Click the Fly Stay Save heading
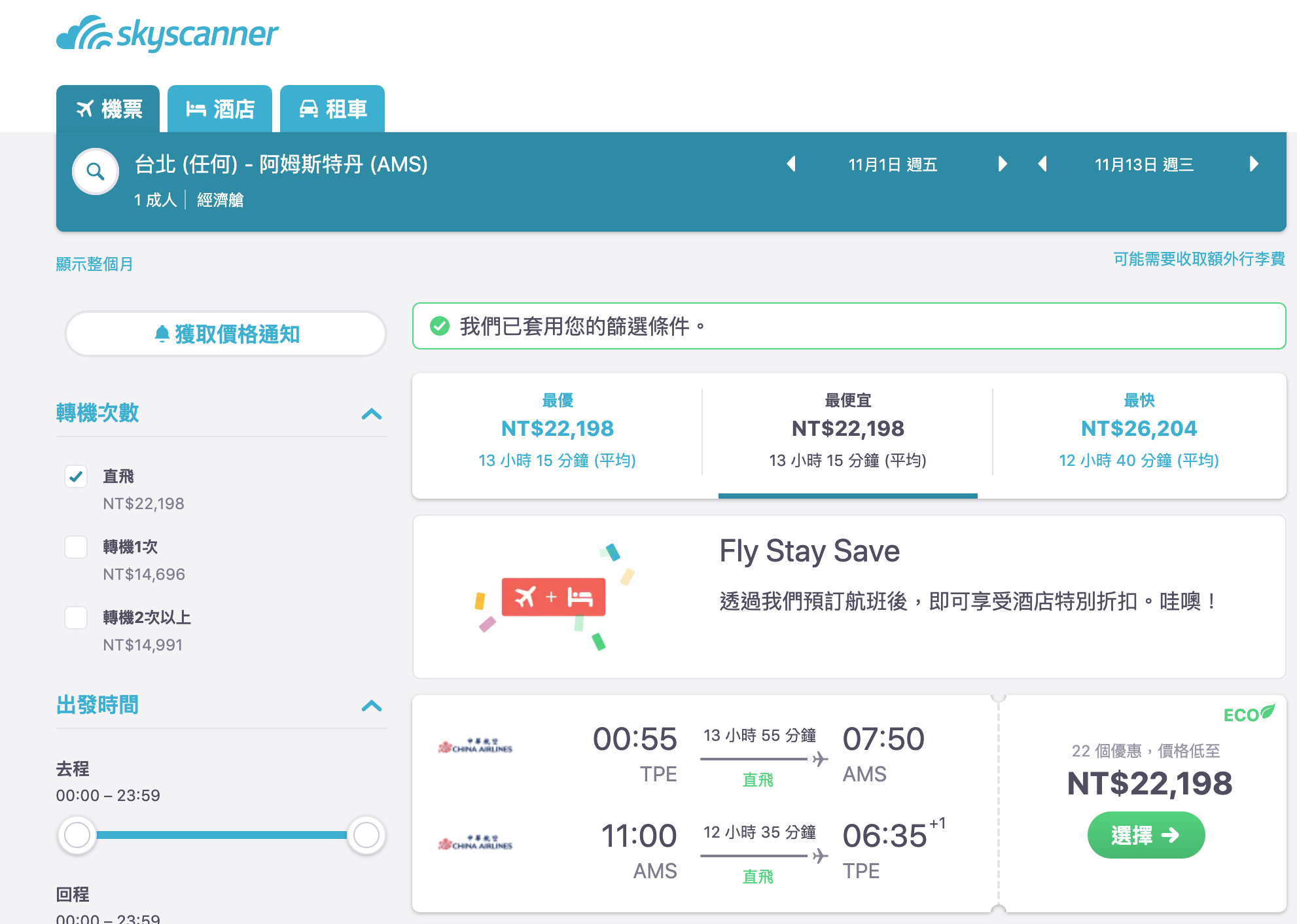 point(809,551)
